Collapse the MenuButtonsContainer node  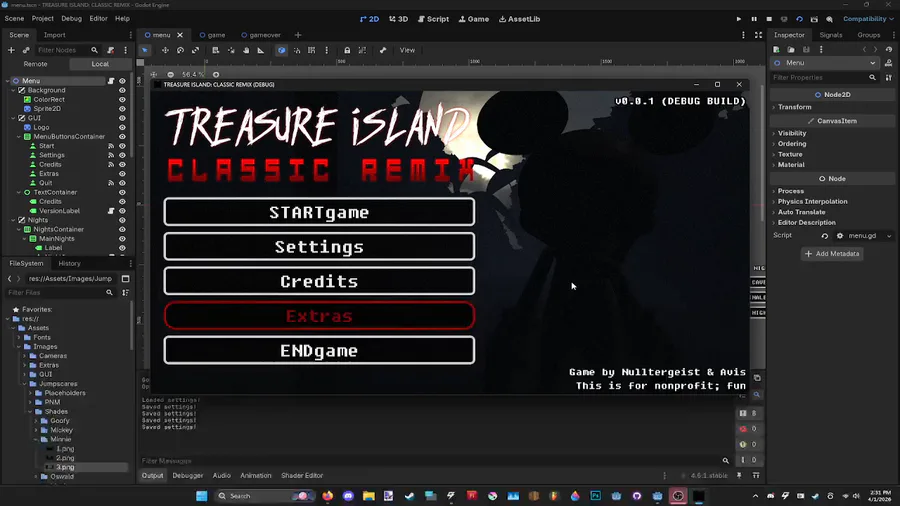coord(19,137)
